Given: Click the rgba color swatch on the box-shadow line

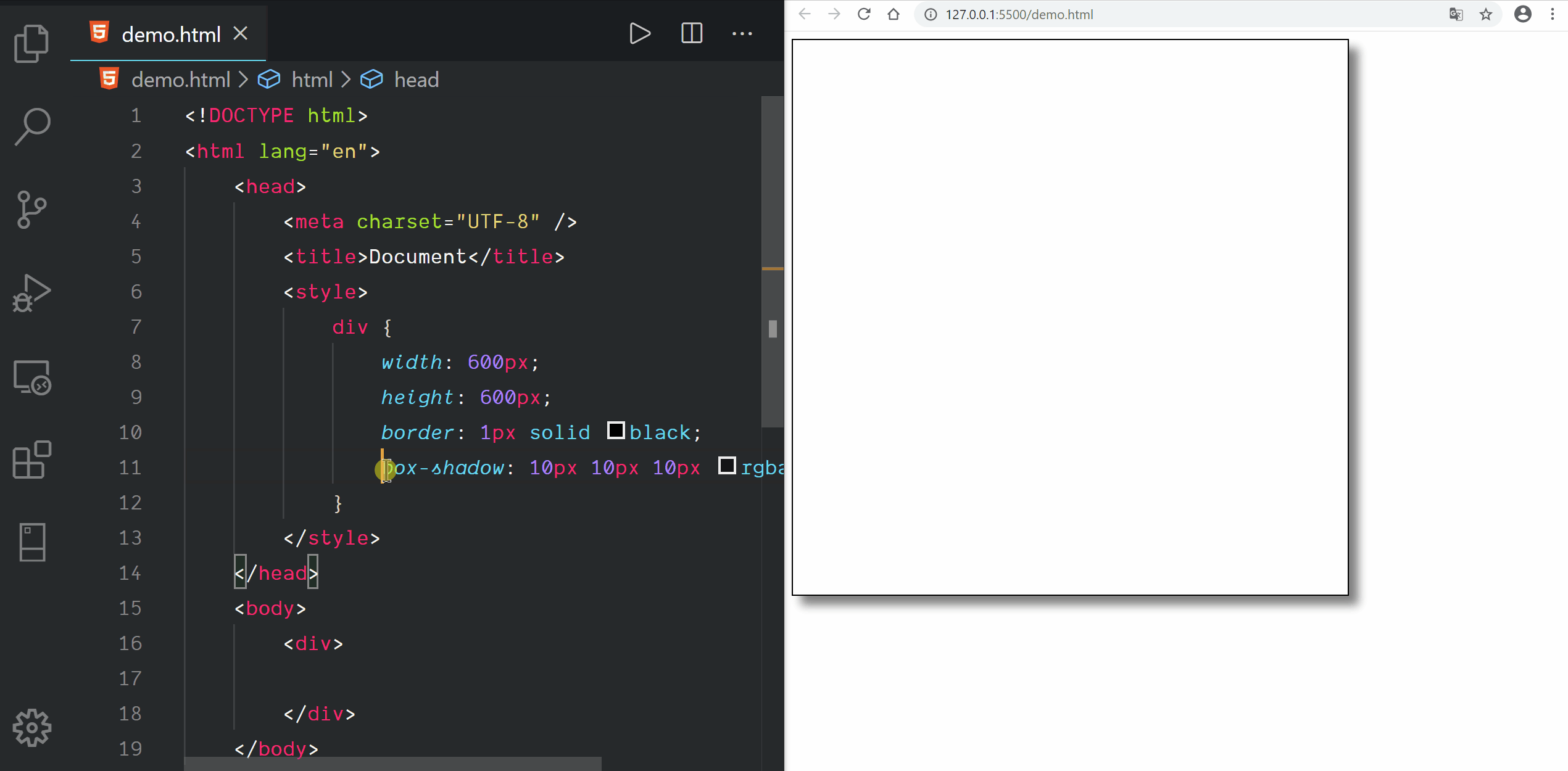Looking at the screenshot, I should [x=727, y=466].
